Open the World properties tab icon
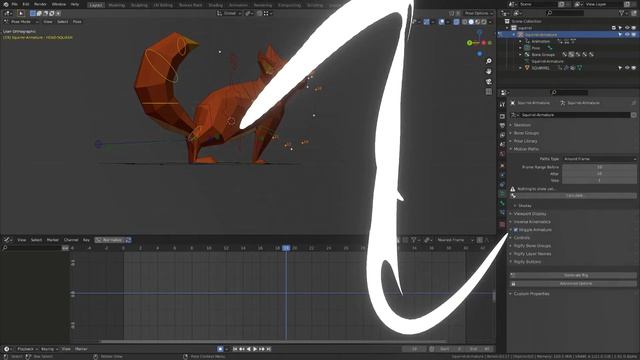The image size is (640, 360). [502, 154]
